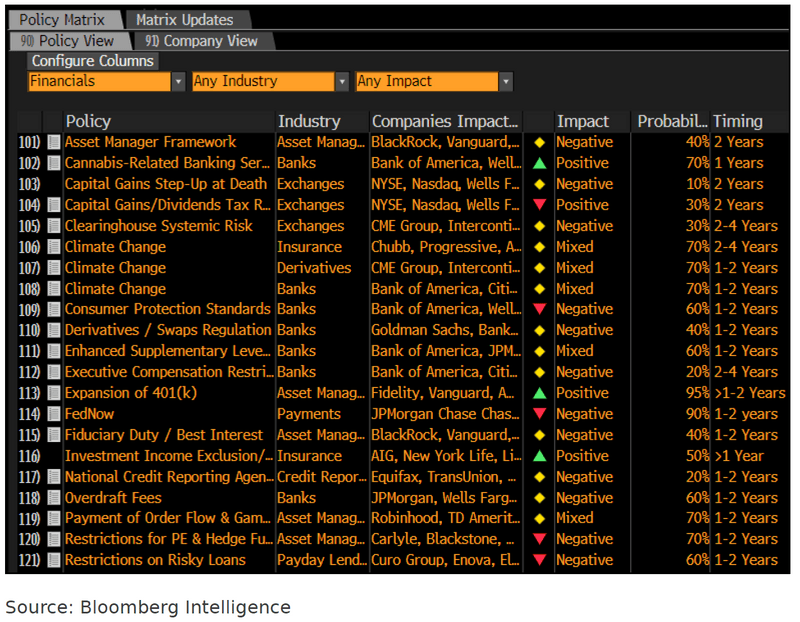Click green up triangle in Expansion of 401(k) row

[540, 393]
